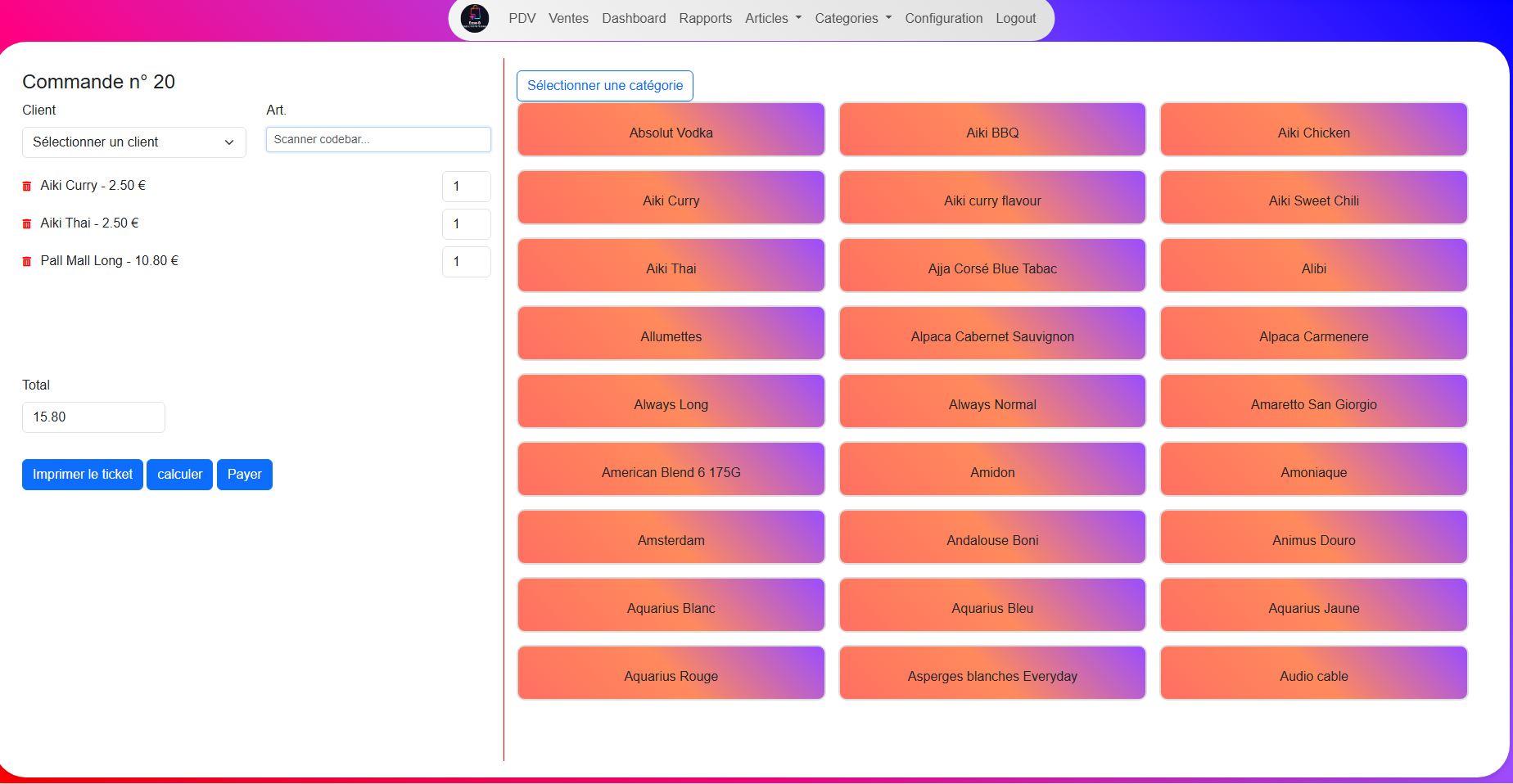Open the Sélectionner un client dropdown

pos(133,142)
